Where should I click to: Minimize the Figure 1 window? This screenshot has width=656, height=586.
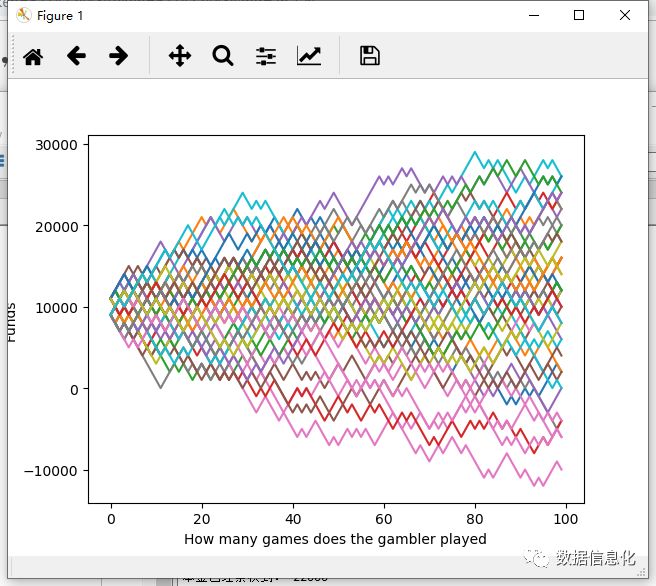pos(534,15)
